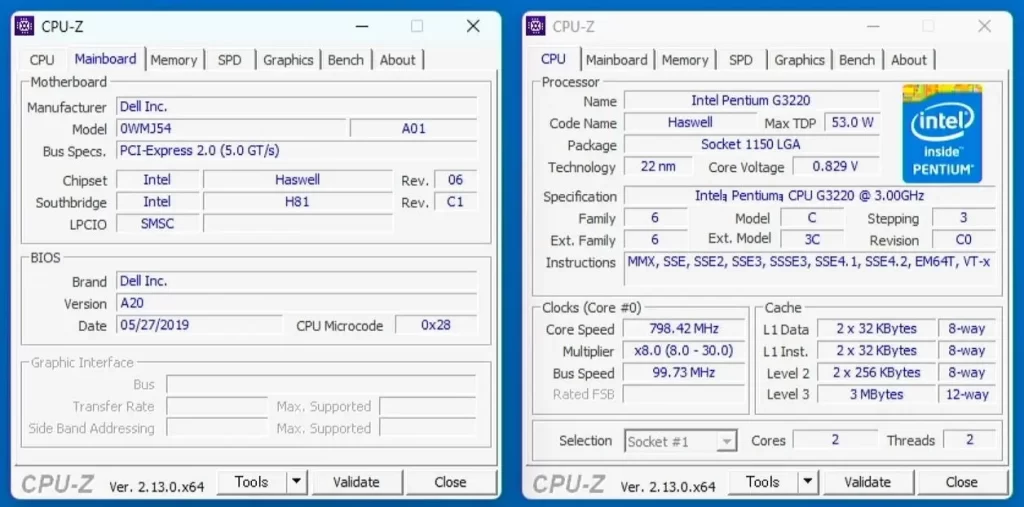This screenshot has height=507, width=1024.
Task: Close the left window using the title bar X
Action: [473, 26]
